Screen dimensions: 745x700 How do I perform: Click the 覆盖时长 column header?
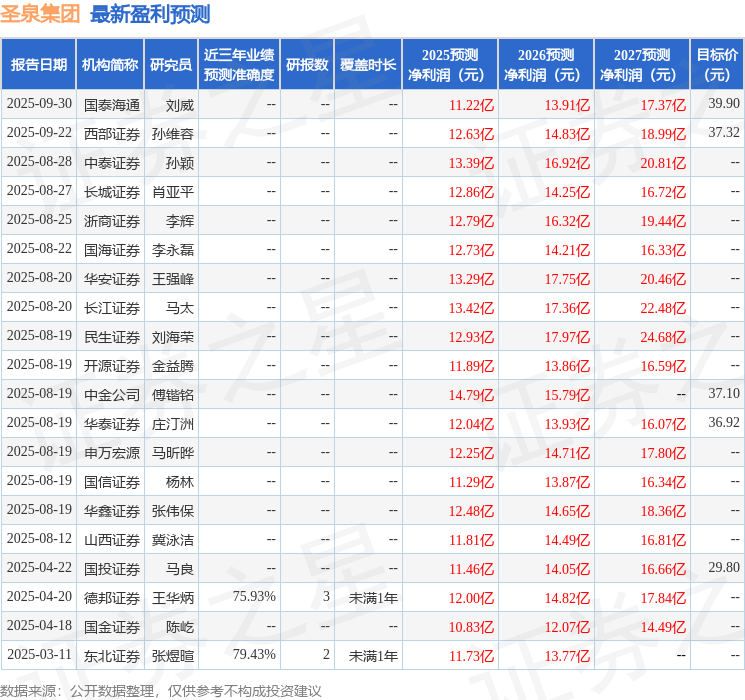coord(368,65)
